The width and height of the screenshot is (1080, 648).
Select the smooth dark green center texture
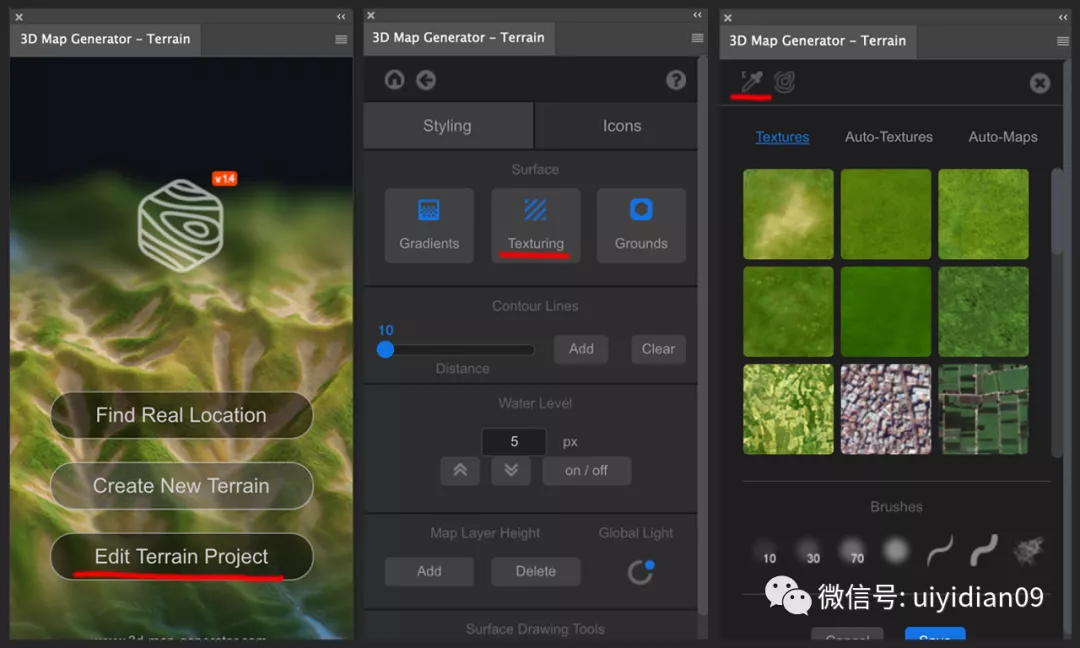886,312
